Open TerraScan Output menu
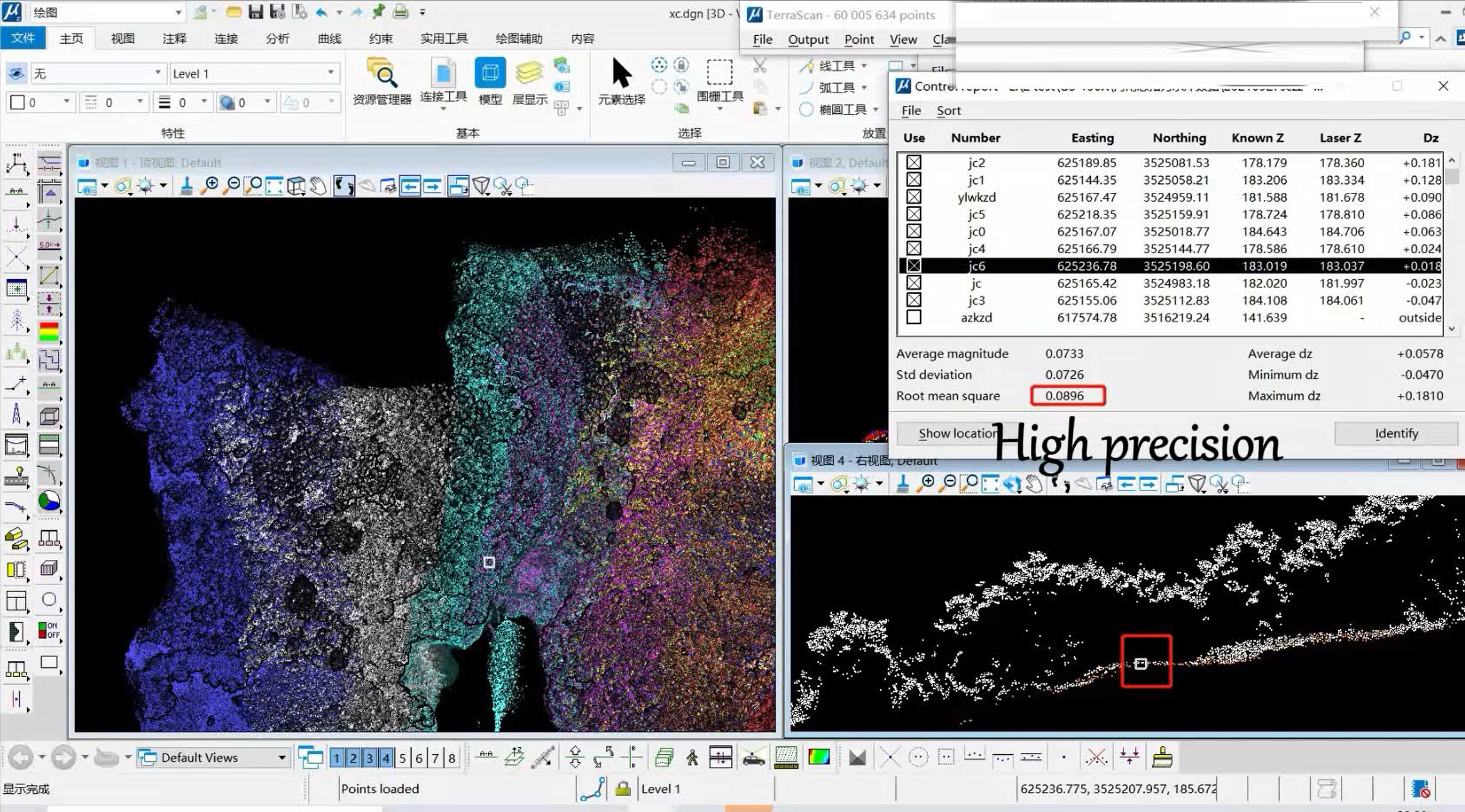 point(808,39)
